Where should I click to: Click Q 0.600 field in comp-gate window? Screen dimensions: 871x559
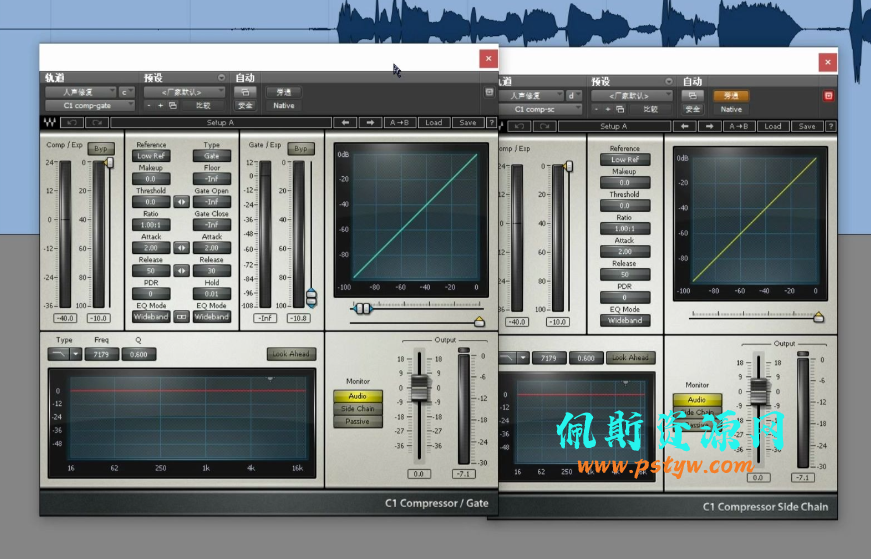[138, 355]
